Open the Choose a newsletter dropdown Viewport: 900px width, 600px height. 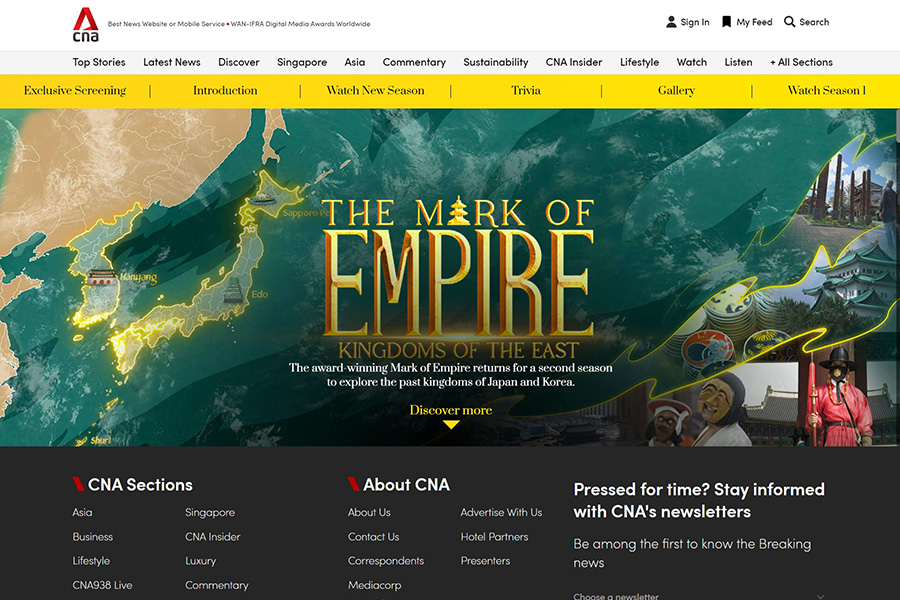pos(699,596)
